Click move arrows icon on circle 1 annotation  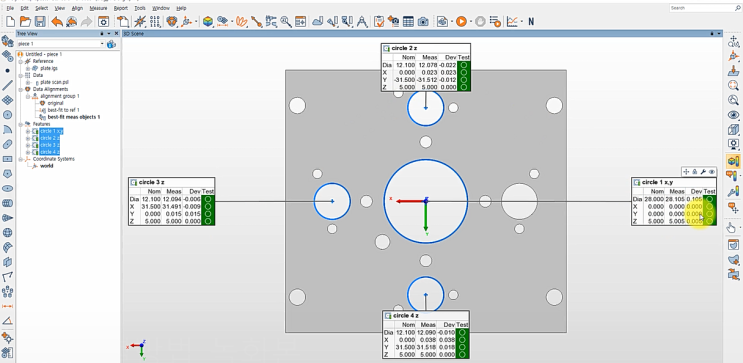coord(686,172)
